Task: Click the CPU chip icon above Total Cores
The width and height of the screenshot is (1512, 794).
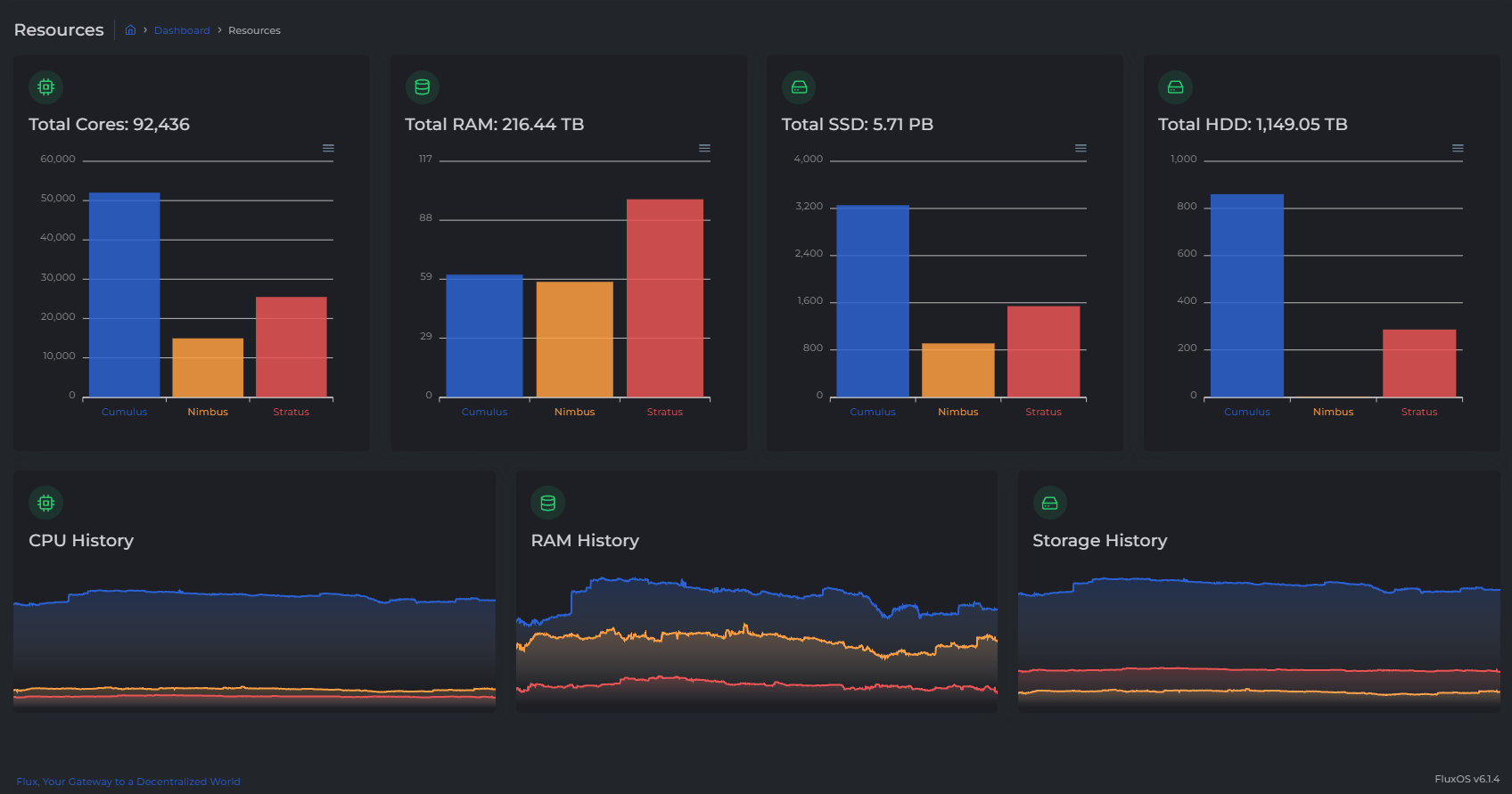Action: coord(46,87)
